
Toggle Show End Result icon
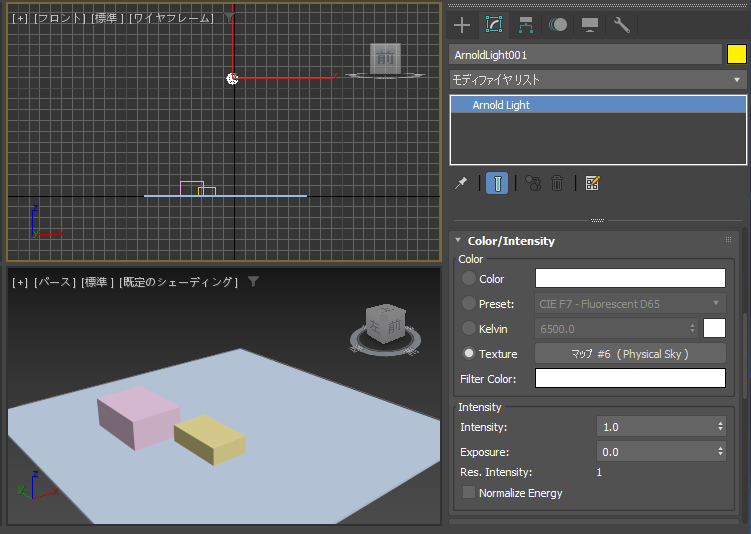(x=497, y=183)
